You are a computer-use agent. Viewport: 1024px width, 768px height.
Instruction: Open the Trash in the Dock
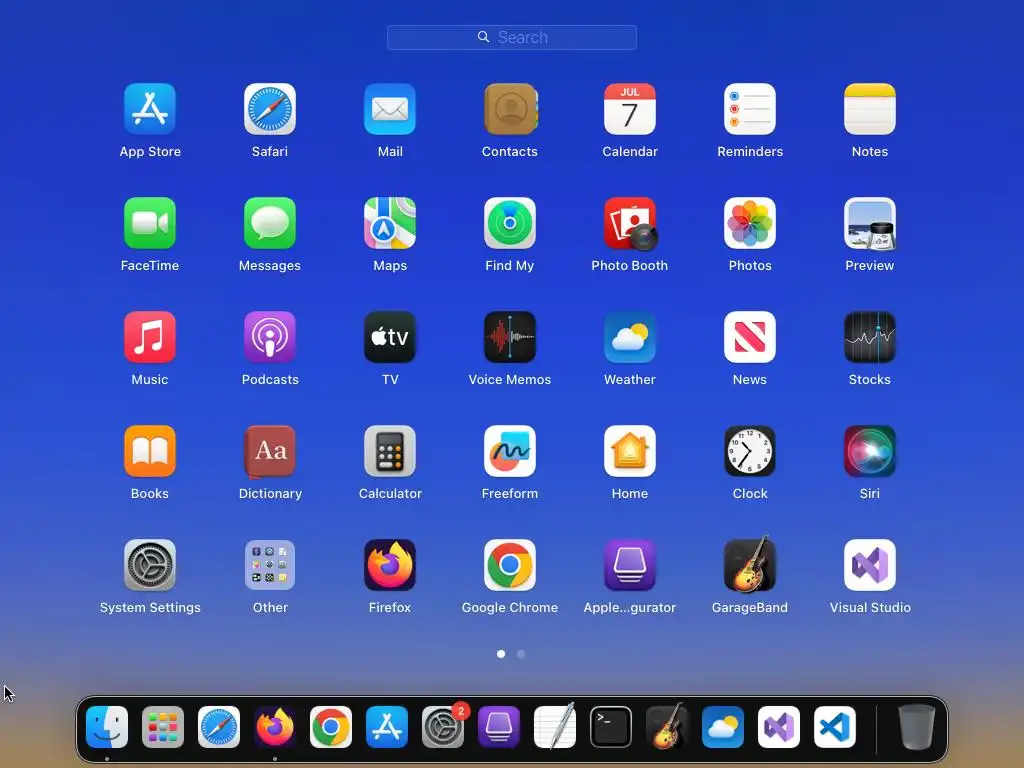click(x=917, y=727)
